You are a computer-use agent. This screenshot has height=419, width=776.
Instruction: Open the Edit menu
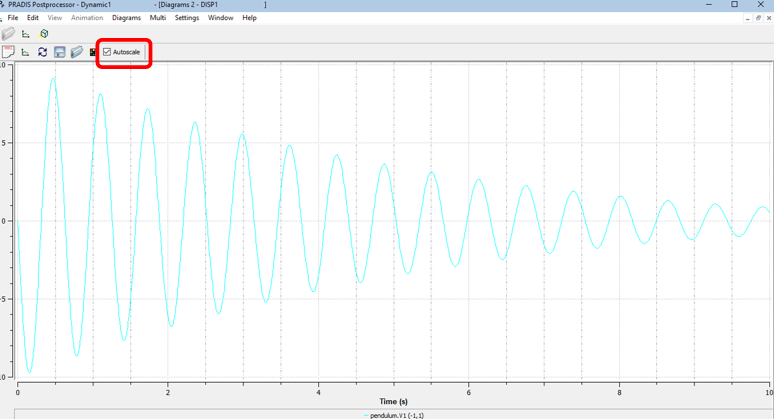click(x=33, y=18)
